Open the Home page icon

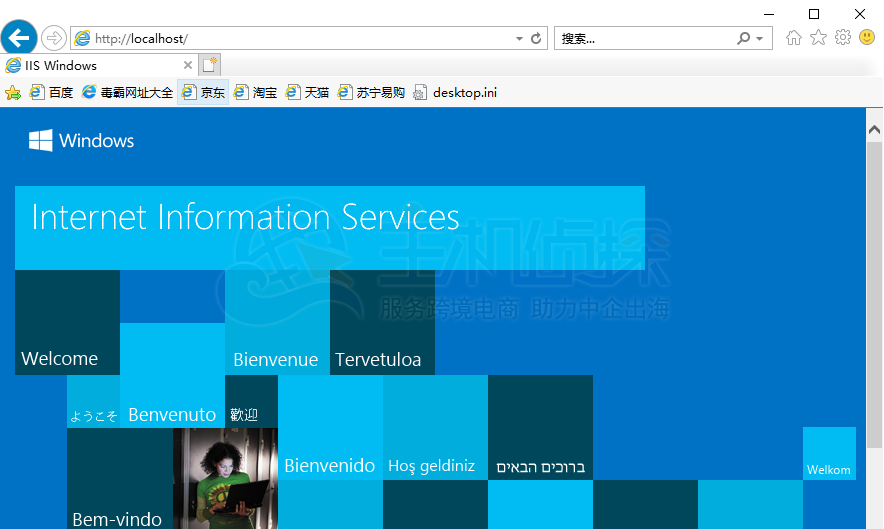coord(794,38)
